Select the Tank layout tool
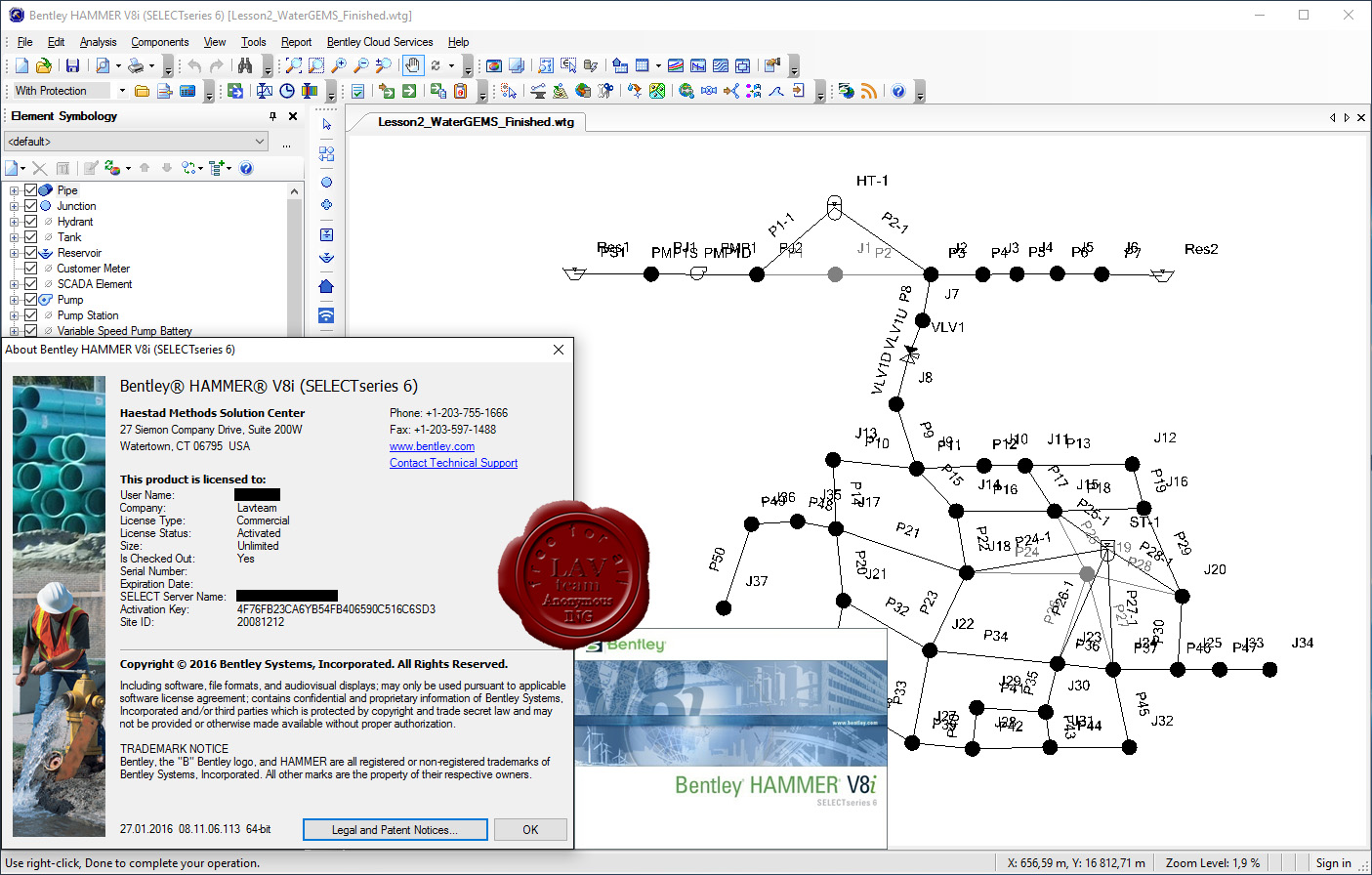Screen dimensions: 1372x875 [326, 234]
